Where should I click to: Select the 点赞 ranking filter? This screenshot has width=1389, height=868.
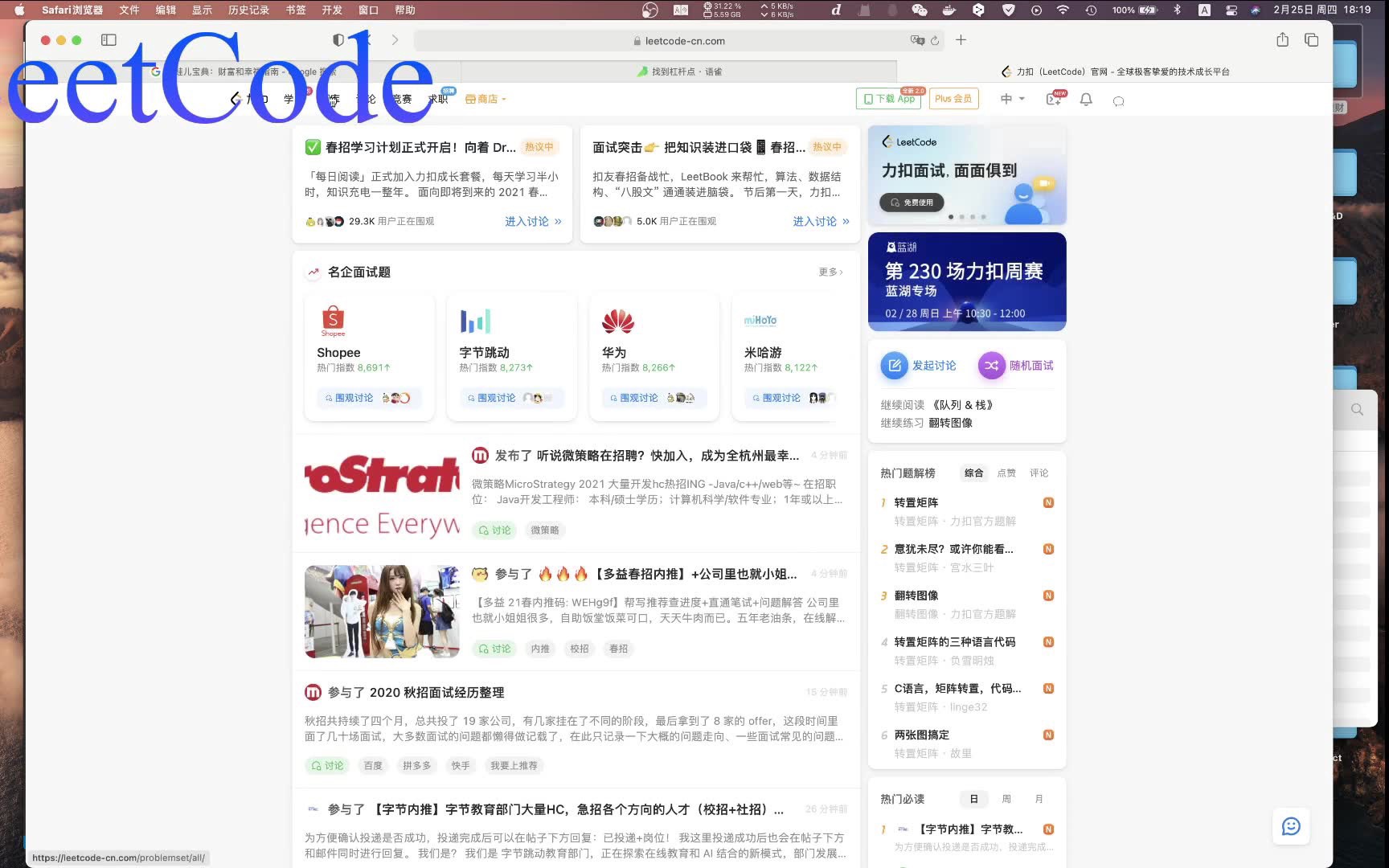click(x=1006, y=473)
